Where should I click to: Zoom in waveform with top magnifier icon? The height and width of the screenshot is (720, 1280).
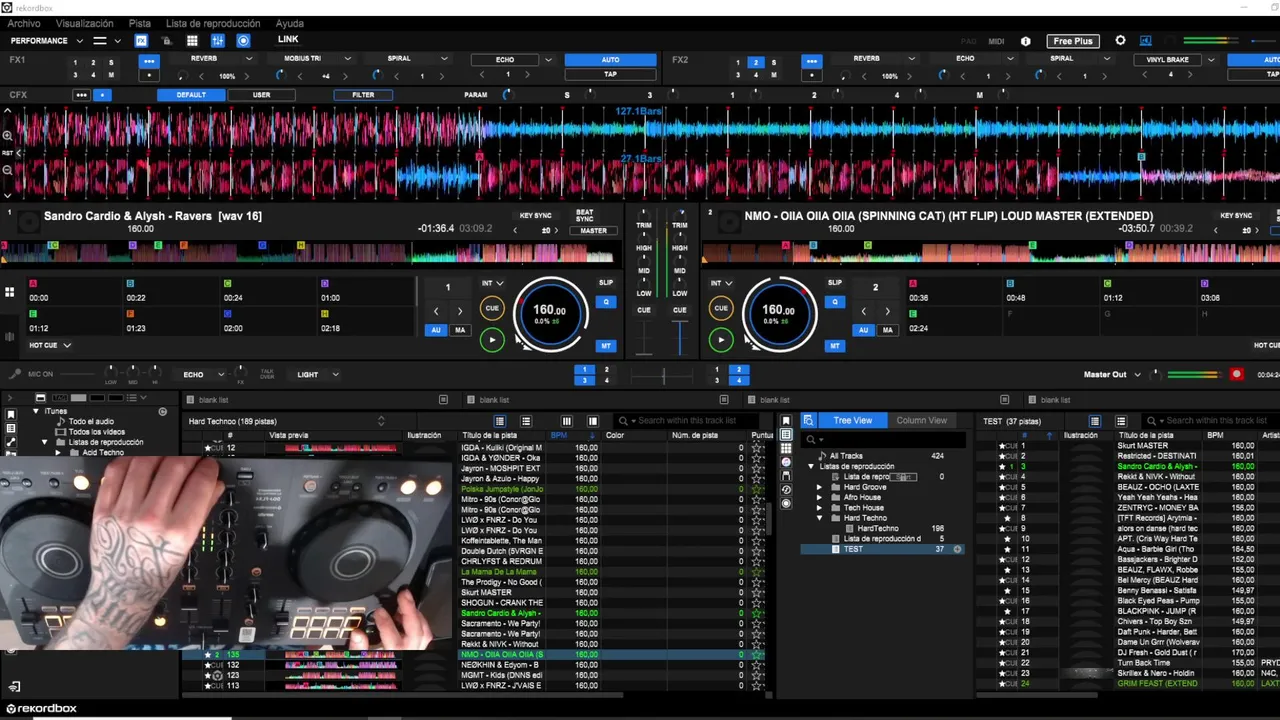click(7, 136)
